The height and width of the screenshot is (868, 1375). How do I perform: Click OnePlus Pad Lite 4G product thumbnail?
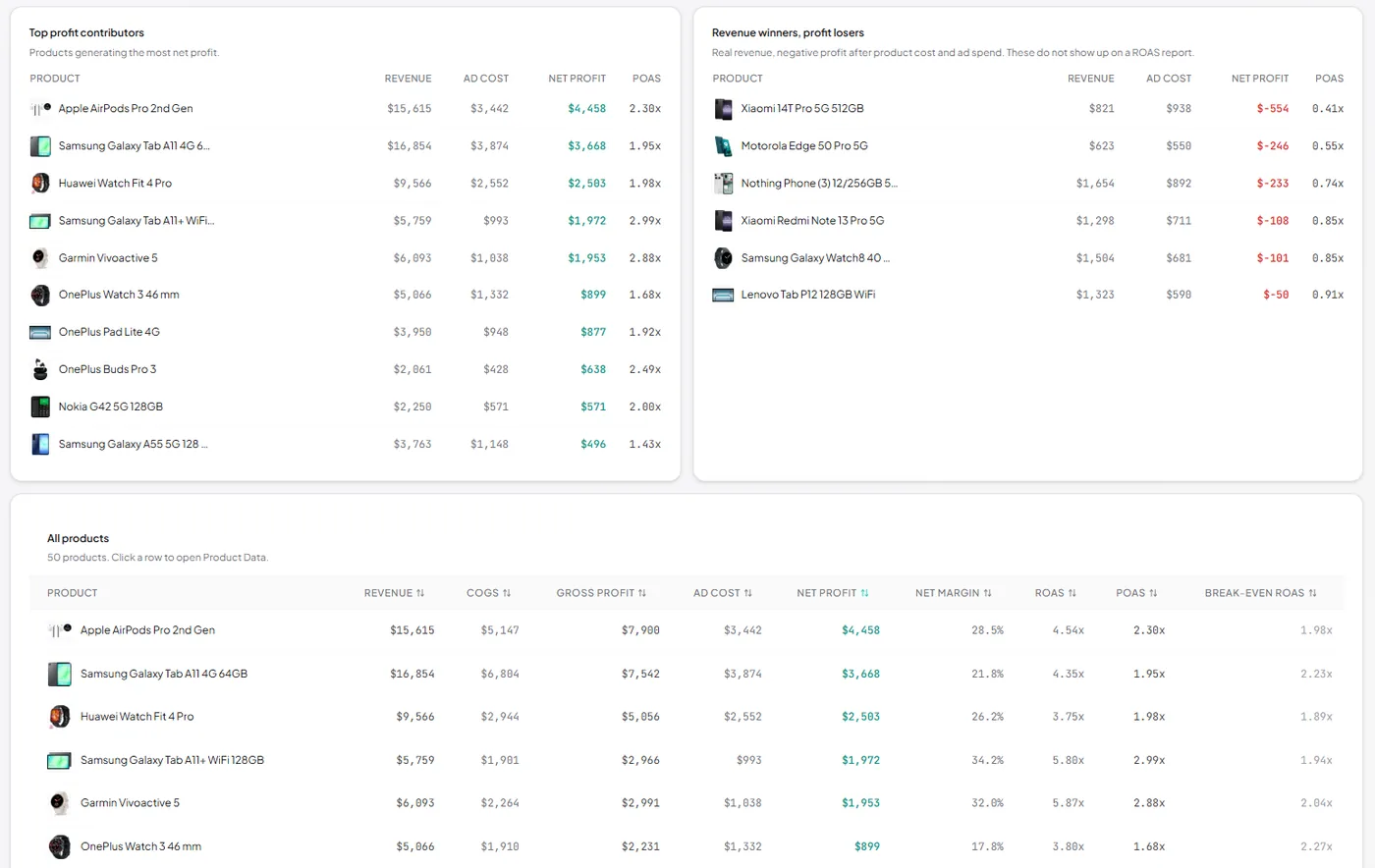click(x=40, y=332)
